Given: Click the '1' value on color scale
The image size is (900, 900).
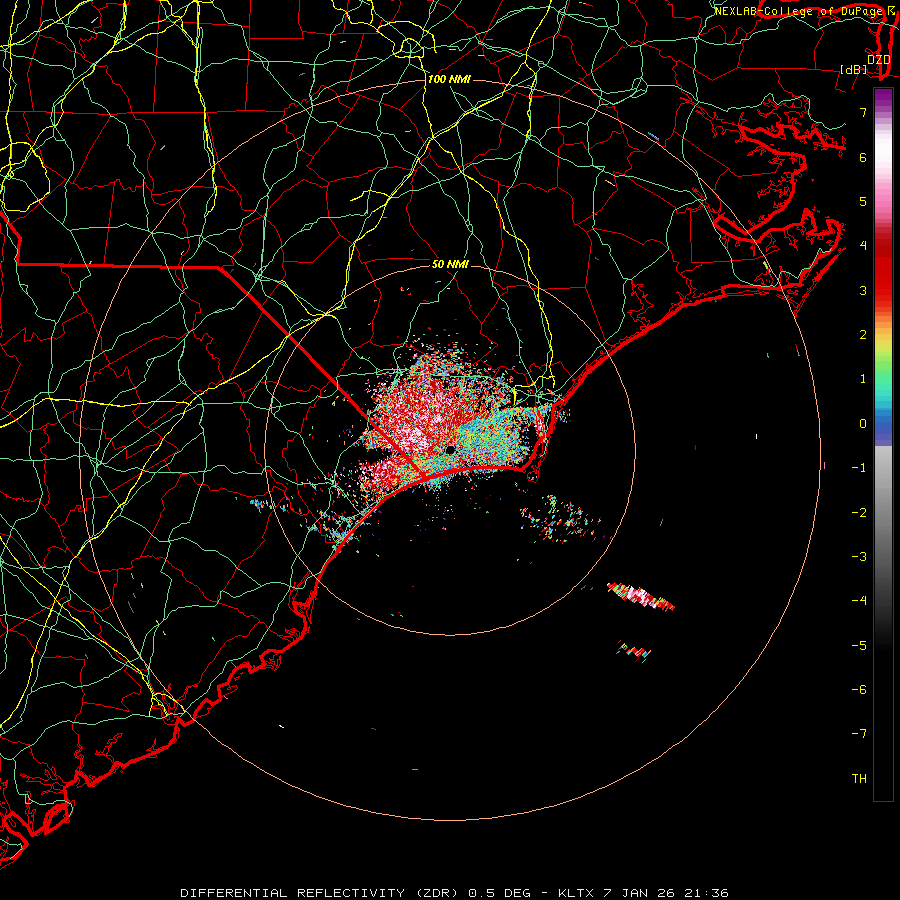Looking at the screenshot, I should click(863, 379).
